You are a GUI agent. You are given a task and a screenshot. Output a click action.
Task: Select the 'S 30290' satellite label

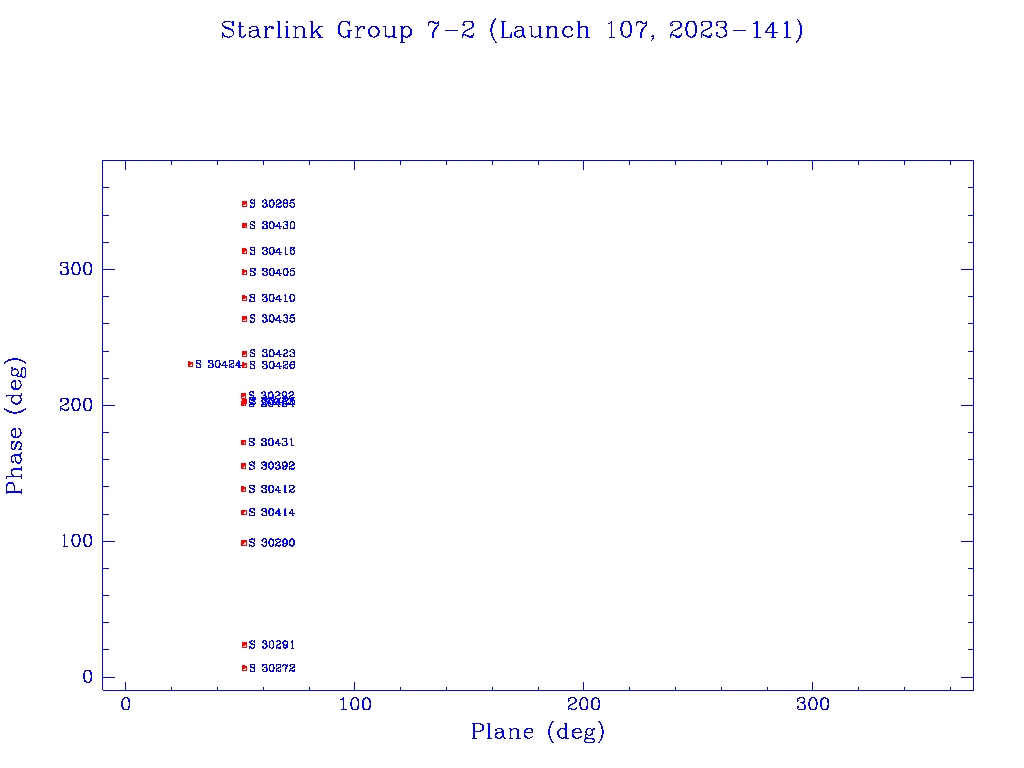272,543
